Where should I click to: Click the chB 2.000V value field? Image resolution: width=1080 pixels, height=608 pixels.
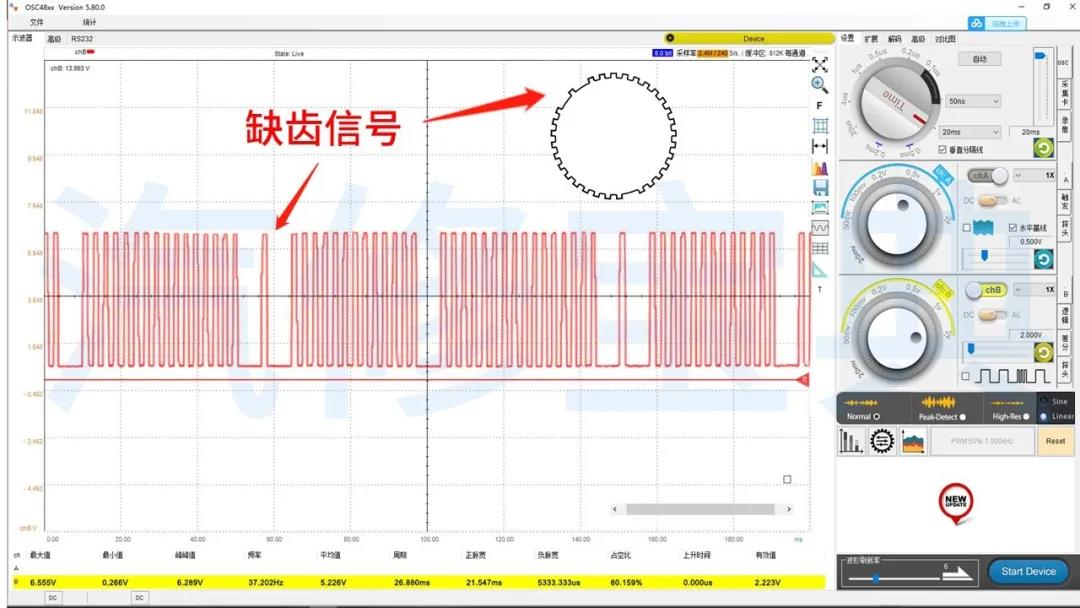pos(1030,335)
